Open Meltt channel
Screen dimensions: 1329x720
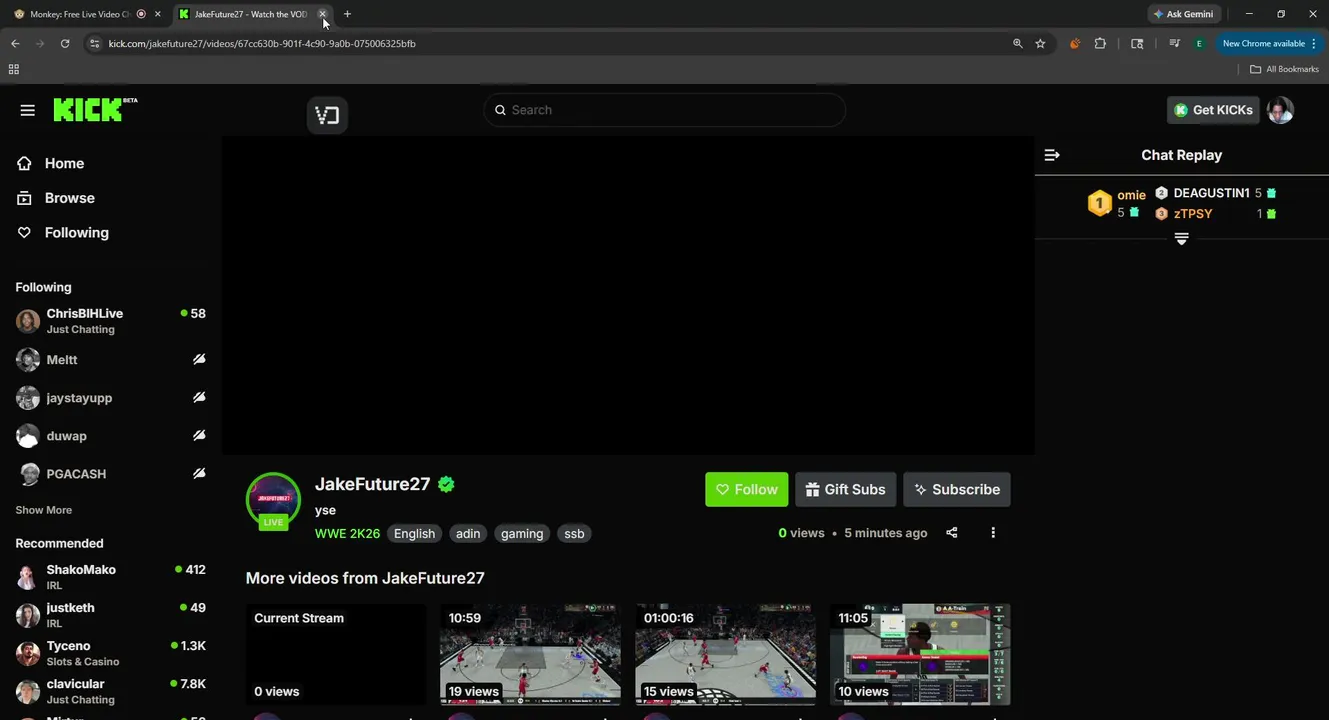[111, 360]
